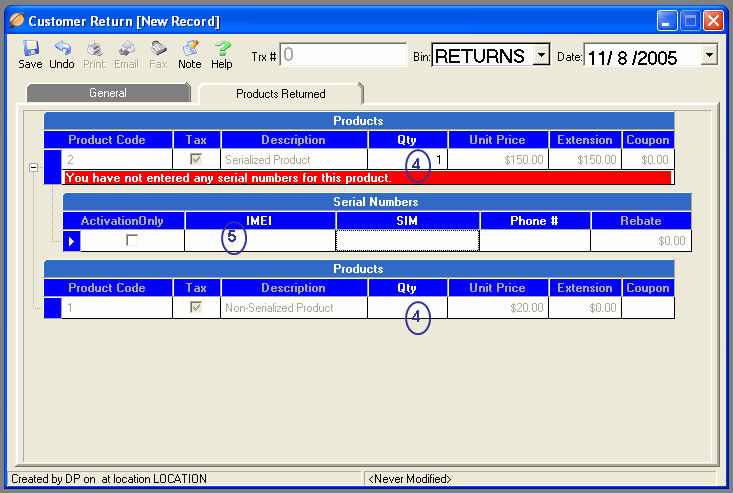Click the red serial numbers warning message
The image size is (733, 493).
coord(367,178)
